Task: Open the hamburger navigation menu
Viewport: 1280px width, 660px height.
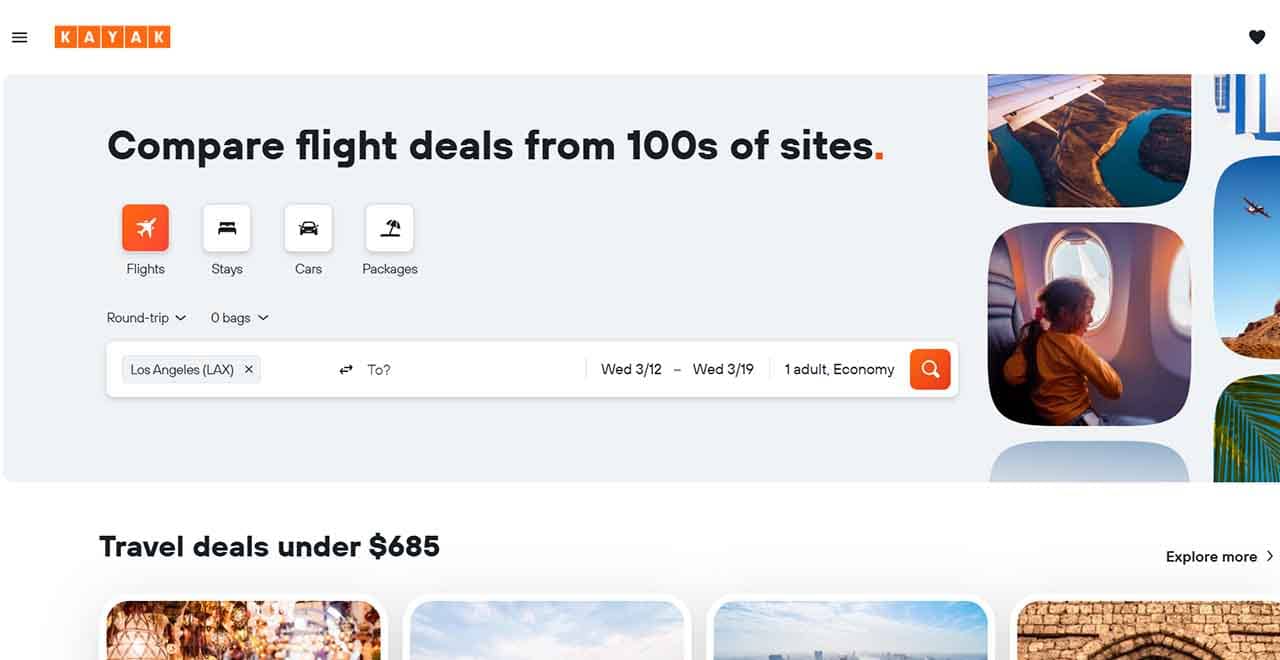Action: point(19,38)
